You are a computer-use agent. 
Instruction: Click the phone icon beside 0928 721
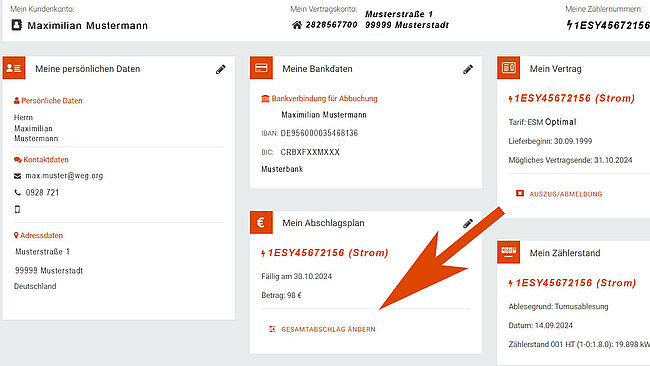[17, 193]
